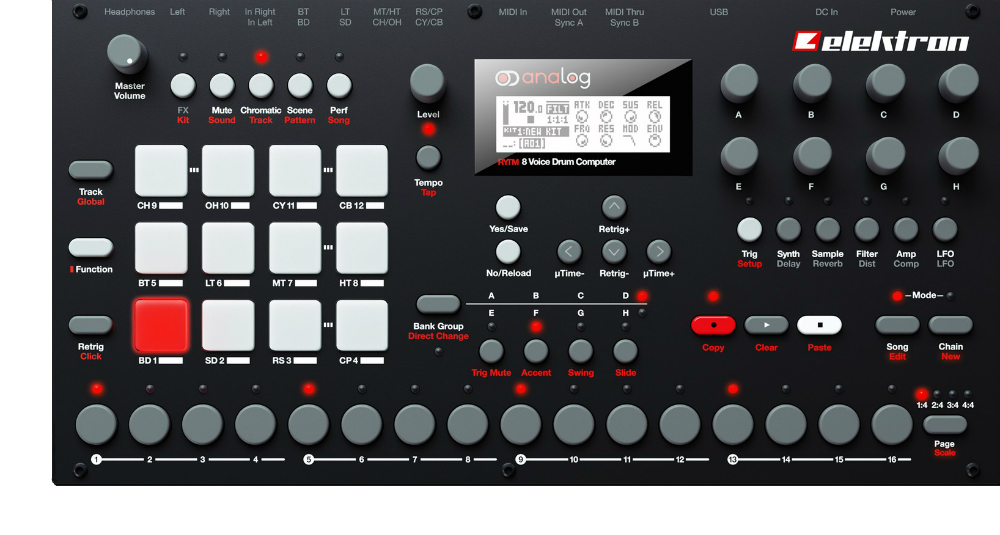Click data knob G

885,156
